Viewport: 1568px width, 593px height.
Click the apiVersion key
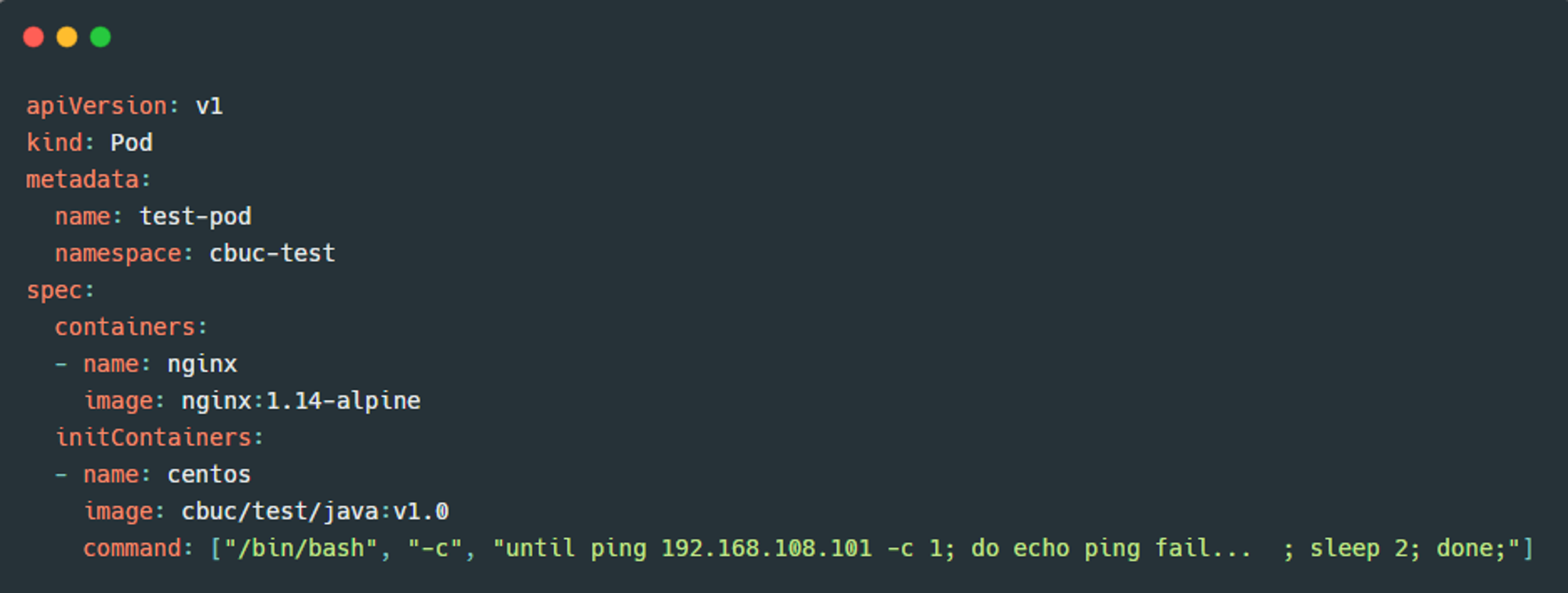(x=96, y=106)
